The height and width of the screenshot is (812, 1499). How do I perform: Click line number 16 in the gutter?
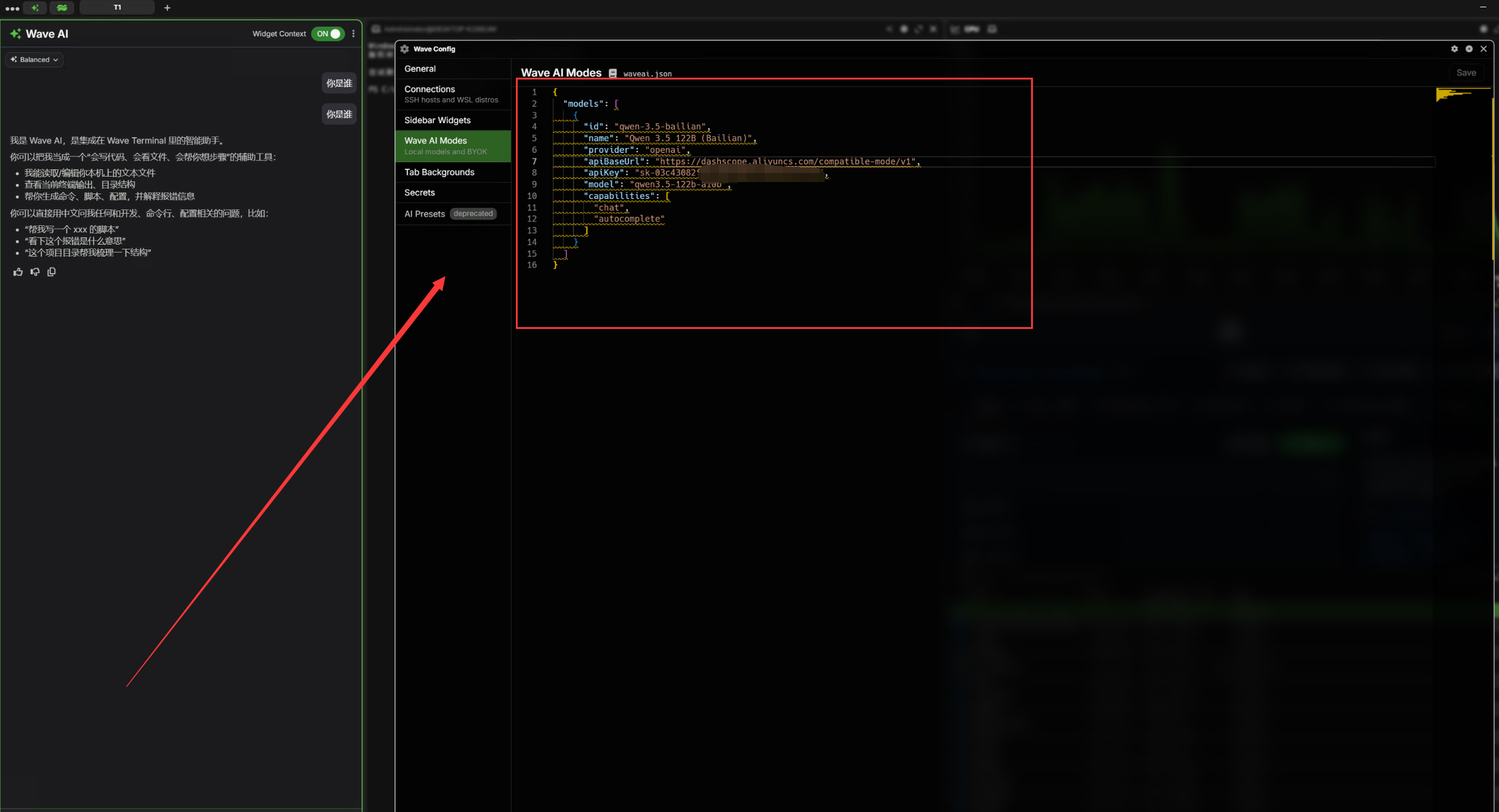point(532,265)
